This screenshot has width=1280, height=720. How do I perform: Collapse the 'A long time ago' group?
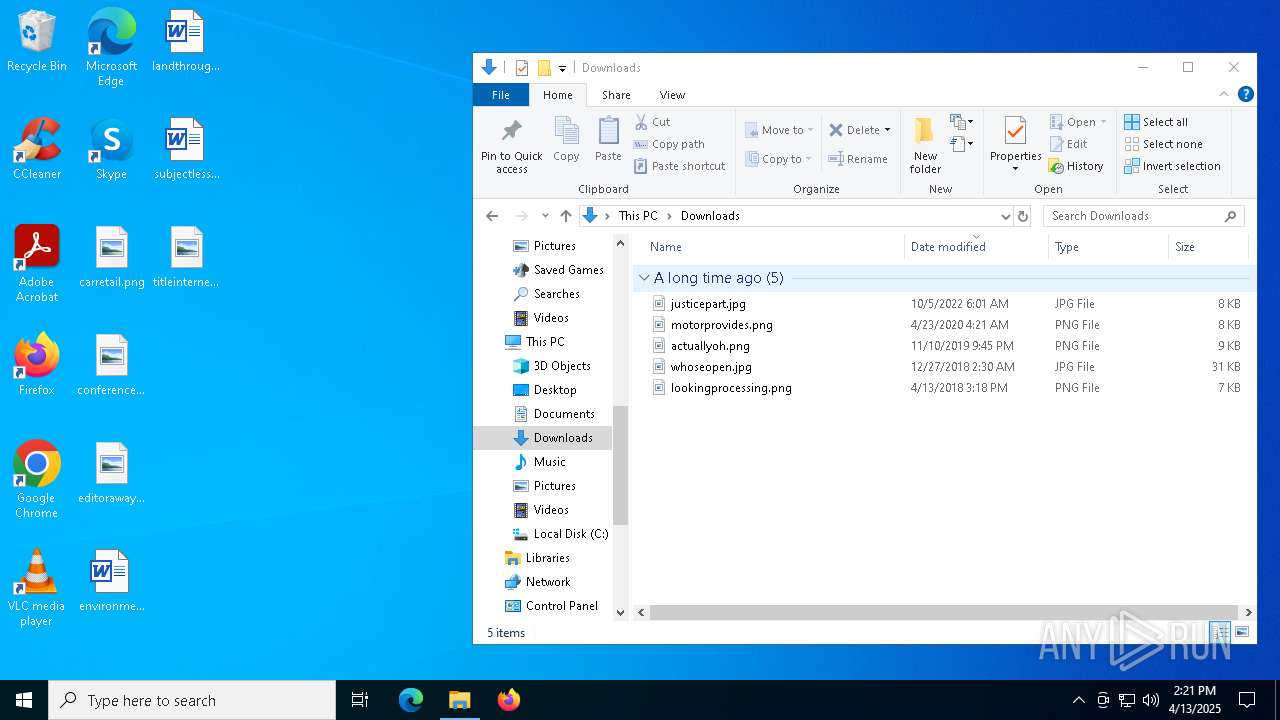[x=644, y=278]
